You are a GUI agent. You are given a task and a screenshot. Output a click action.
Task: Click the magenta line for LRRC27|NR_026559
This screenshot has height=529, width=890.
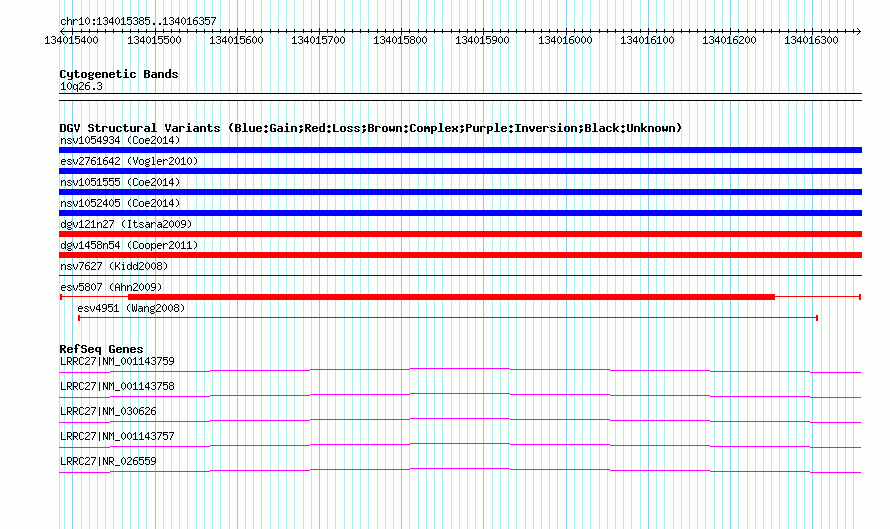(460, 471)
